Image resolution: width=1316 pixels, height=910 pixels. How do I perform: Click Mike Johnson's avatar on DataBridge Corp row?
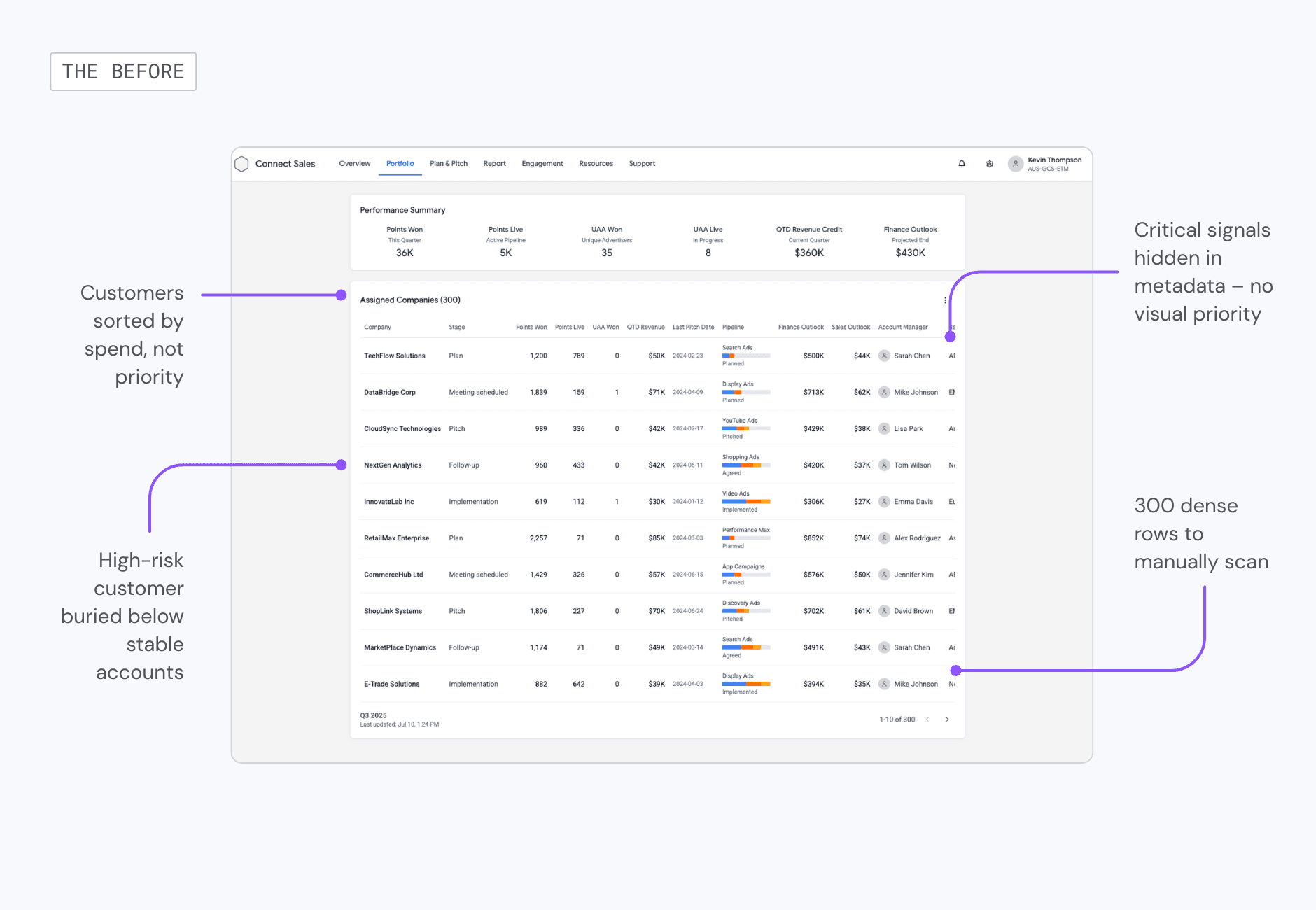(884, 392)
